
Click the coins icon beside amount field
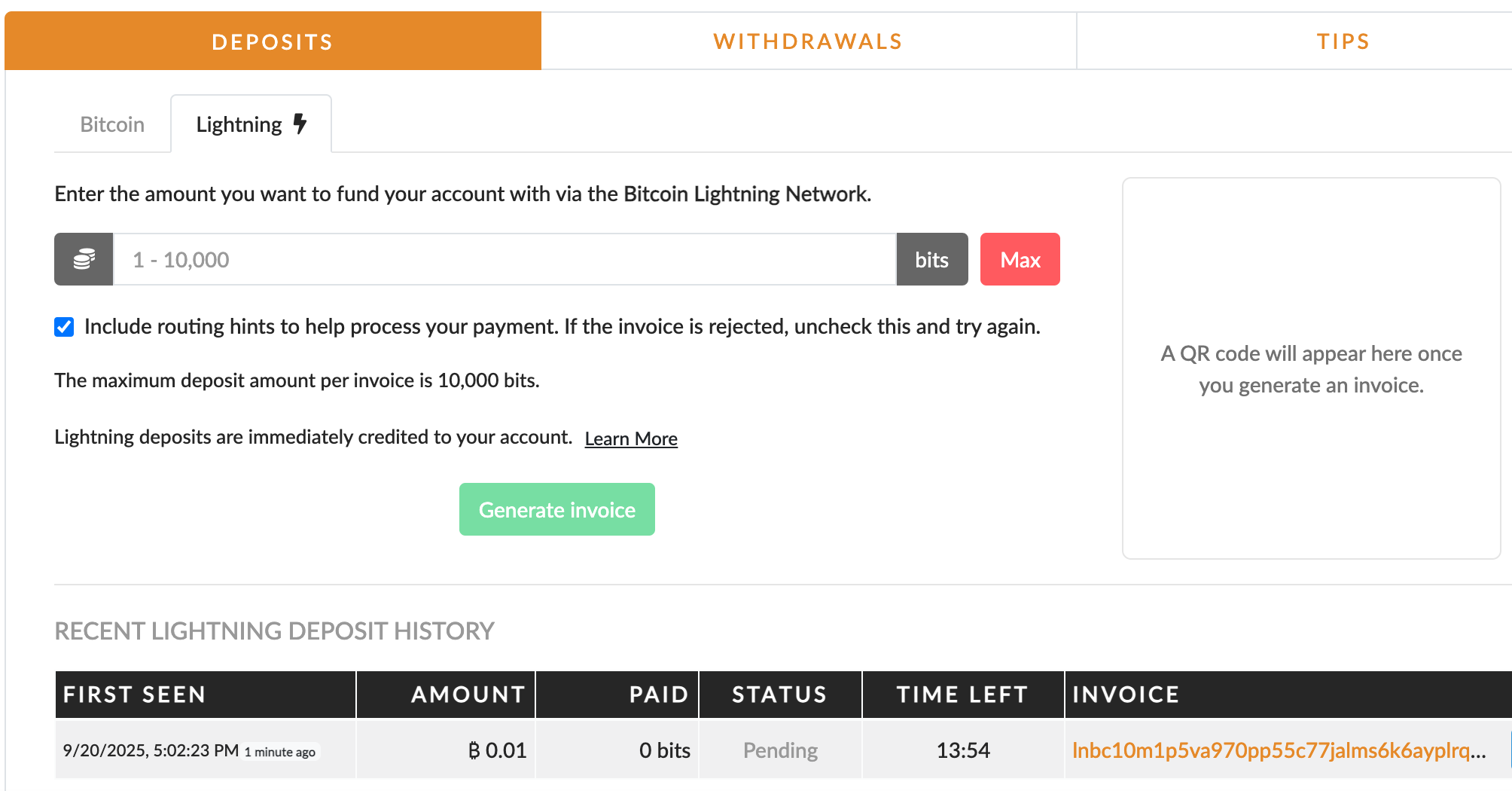tap(84, 259)
